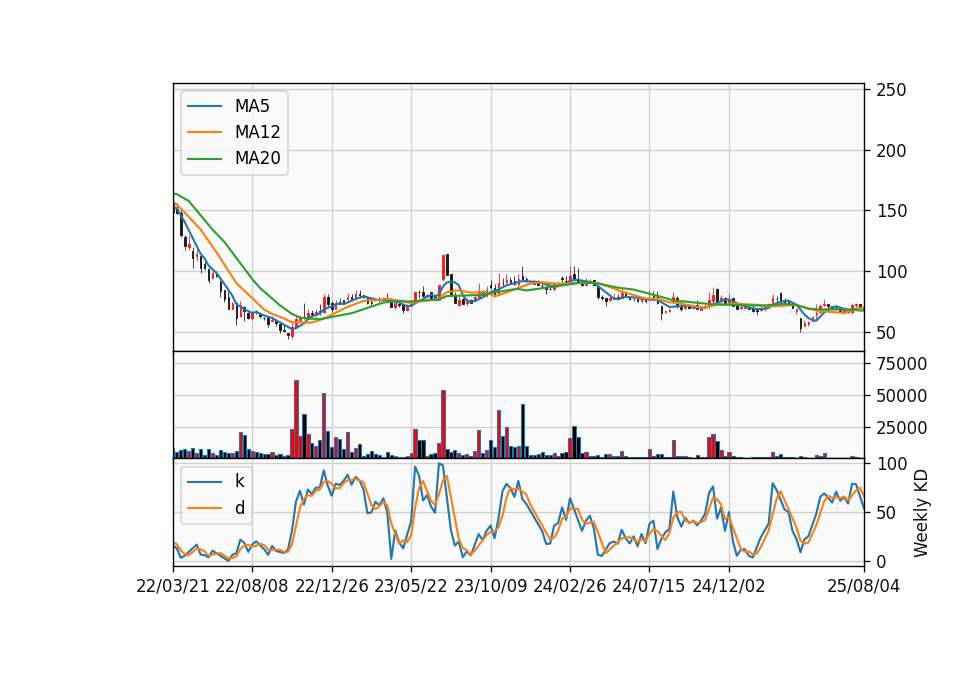Click the 24/12/02 date axis label
The height and width of the screenshot is (690, 960).
729,587
